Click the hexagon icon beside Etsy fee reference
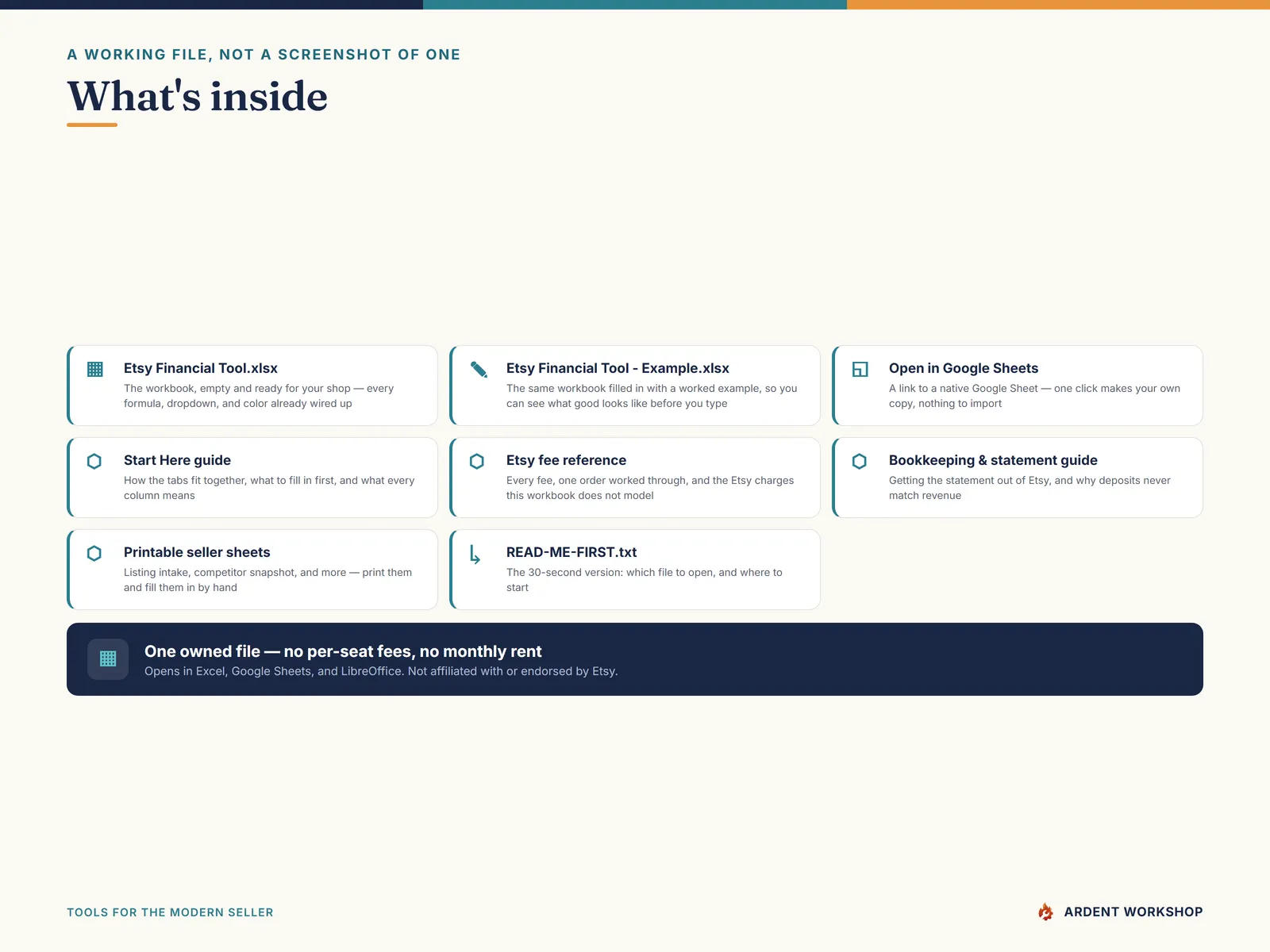 (477, 461)
